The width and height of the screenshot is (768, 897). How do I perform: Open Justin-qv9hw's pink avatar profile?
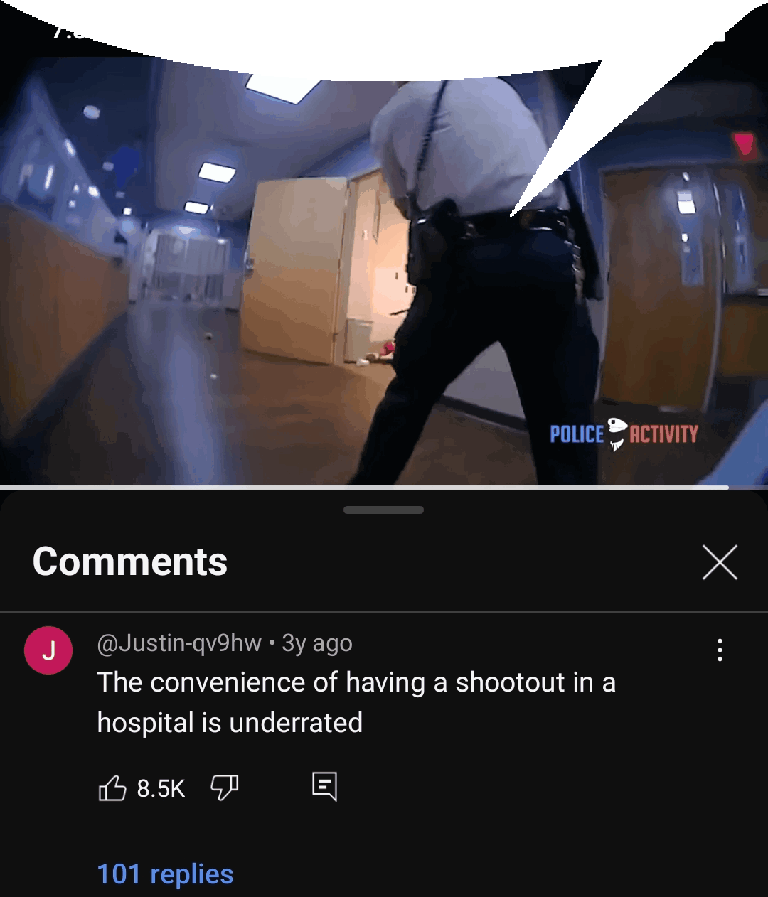point(48,650)
